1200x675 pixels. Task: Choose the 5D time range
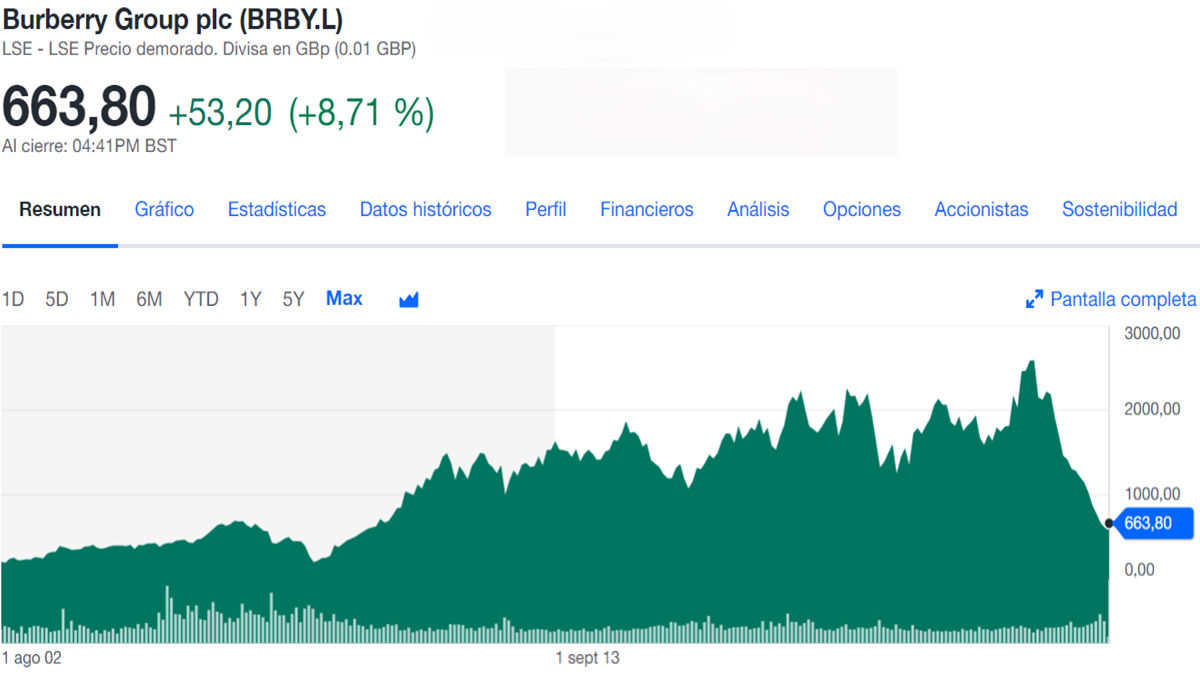point(57,299)
